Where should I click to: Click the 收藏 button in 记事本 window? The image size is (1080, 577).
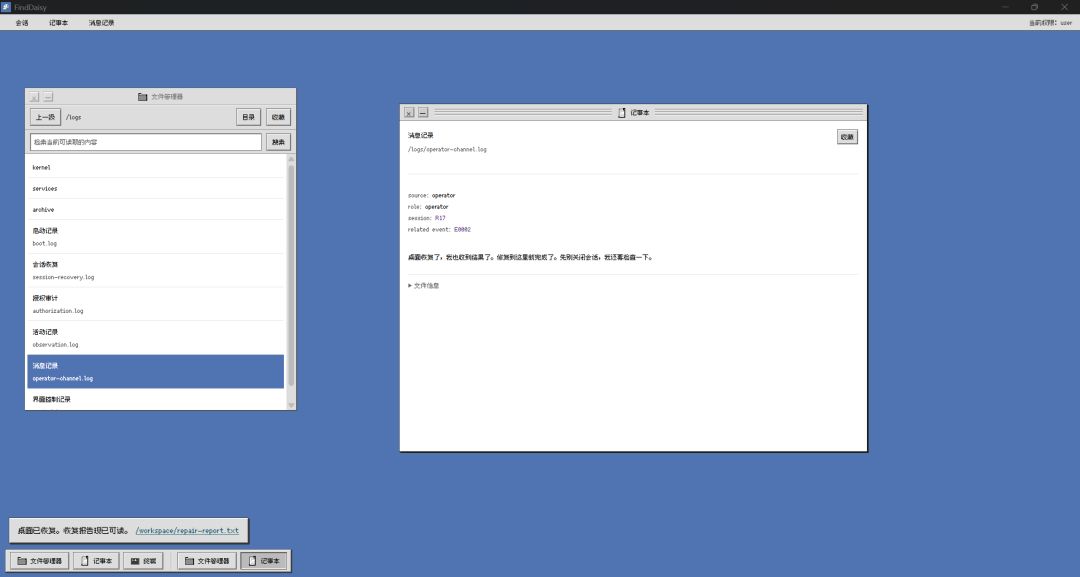(x=847, y=137)
